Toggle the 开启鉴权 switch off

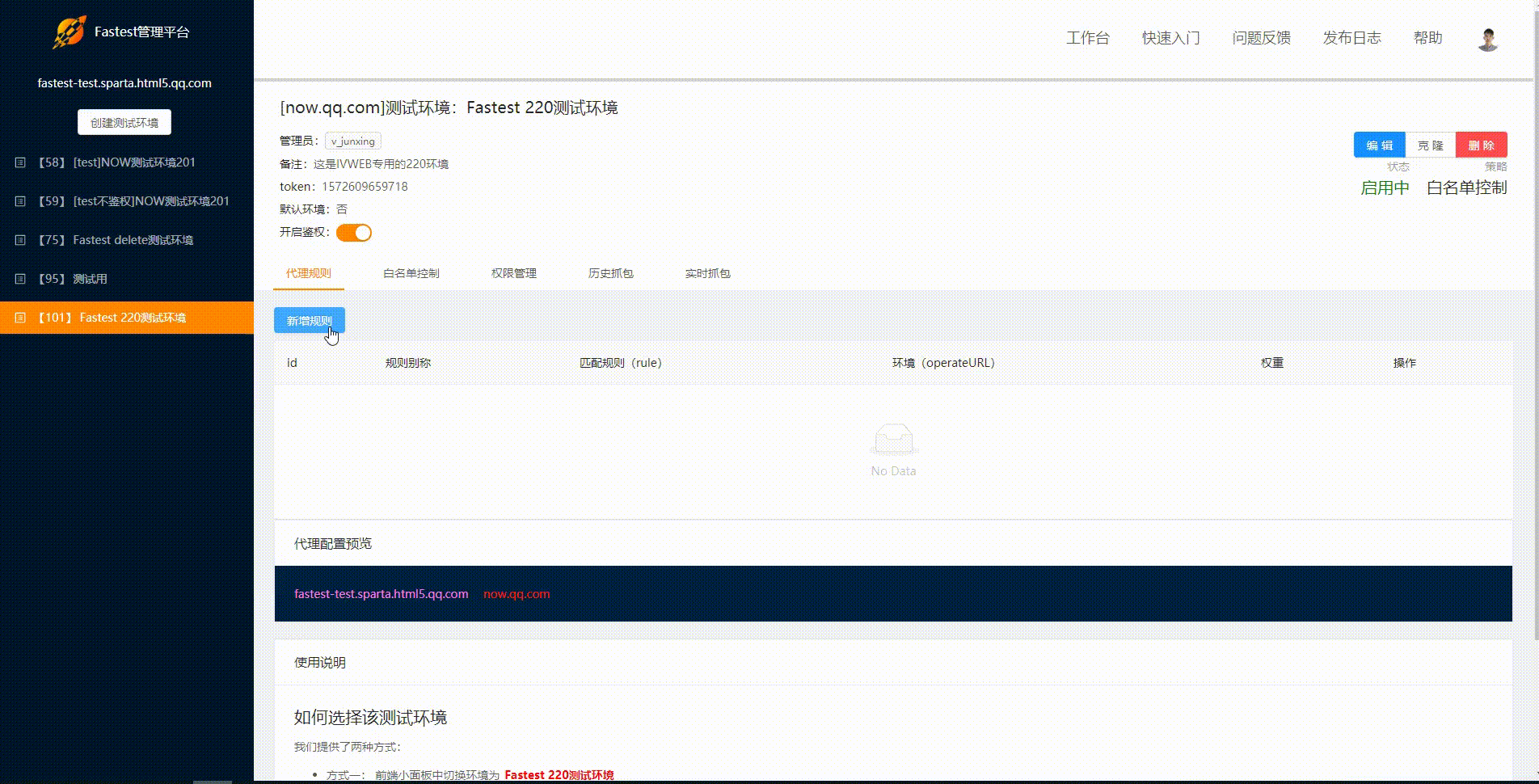coord(354,233)
